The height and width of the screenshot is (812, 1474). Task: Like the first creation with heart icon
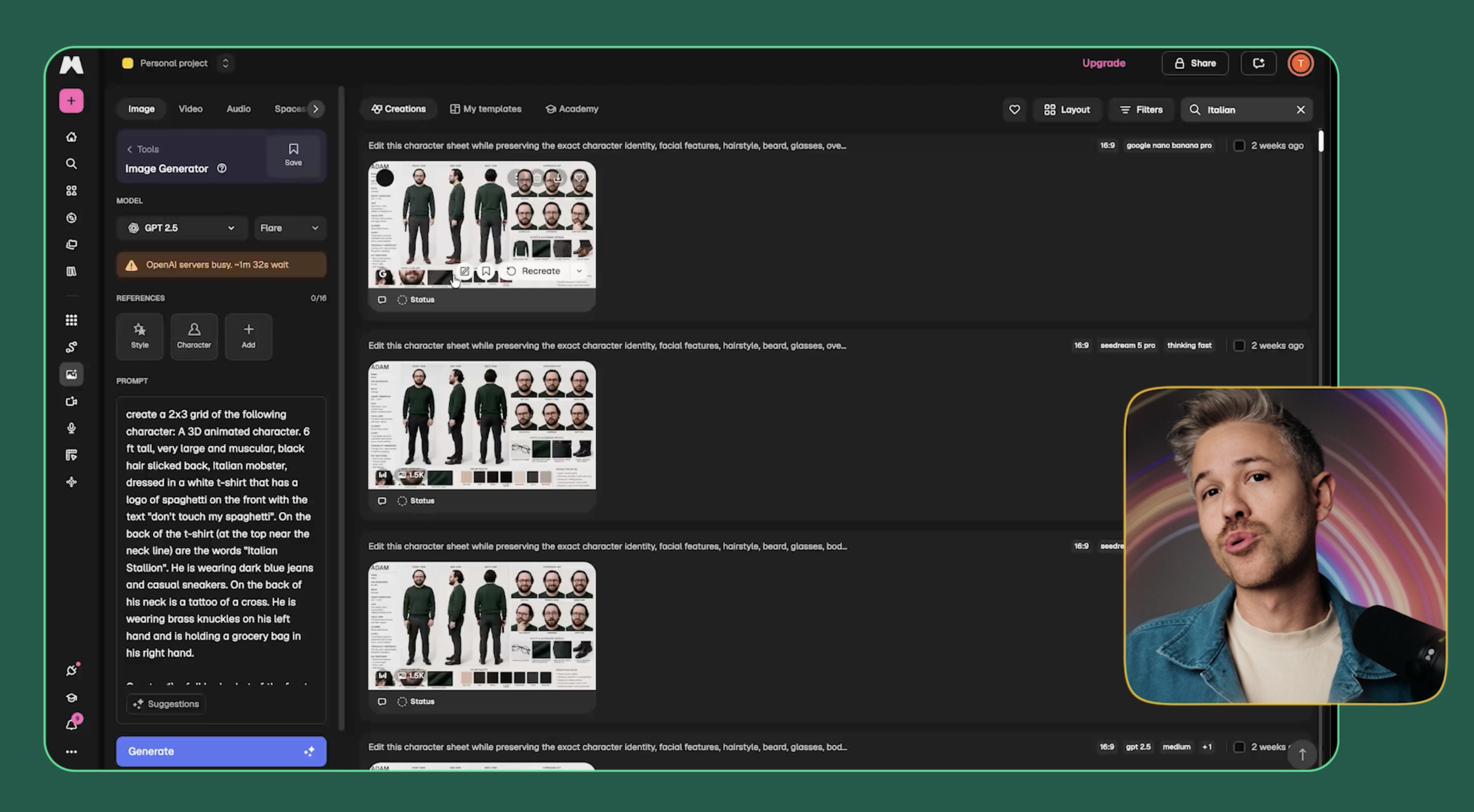point(579,177)
